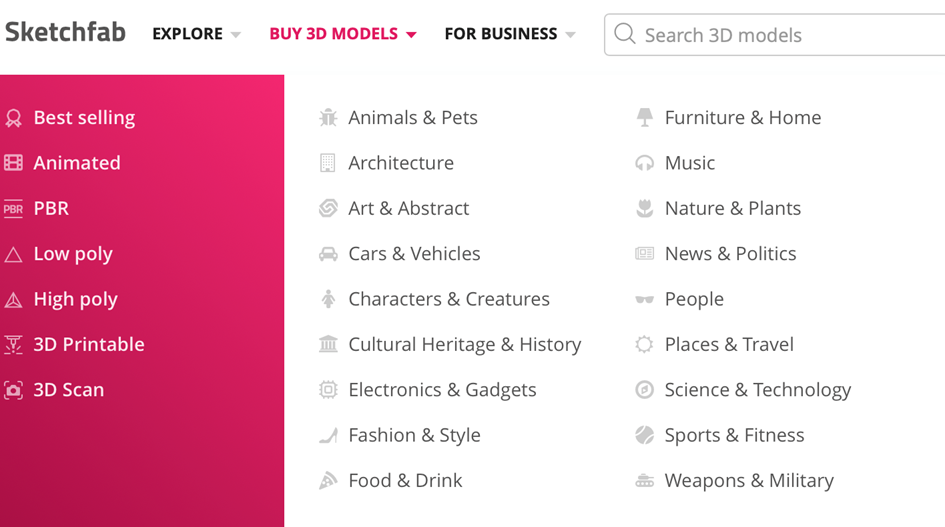This screenshot has width=945, height=527.
Task: Click the 3D Scan camera icon
Action: 13,390
